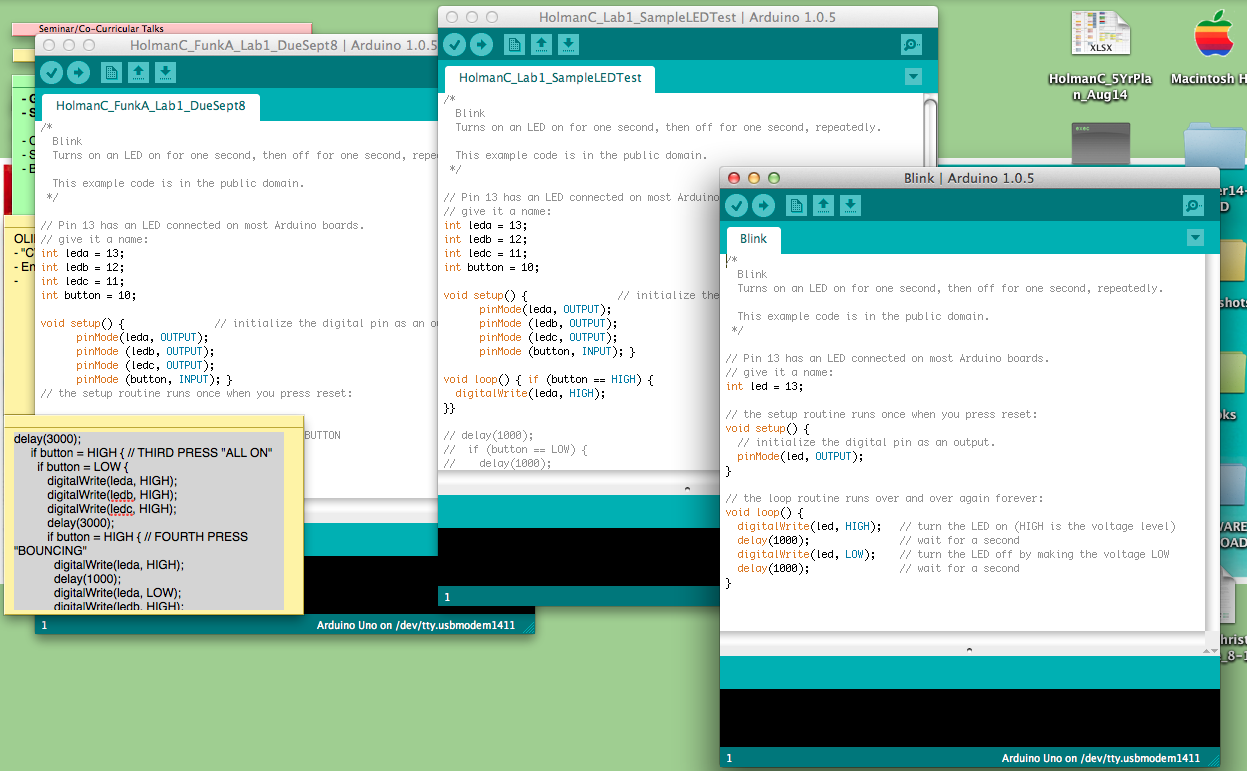Click Arduino Uno port status in Blink window
This screenshot has width=1247, height=771.
coord(1100,758)
